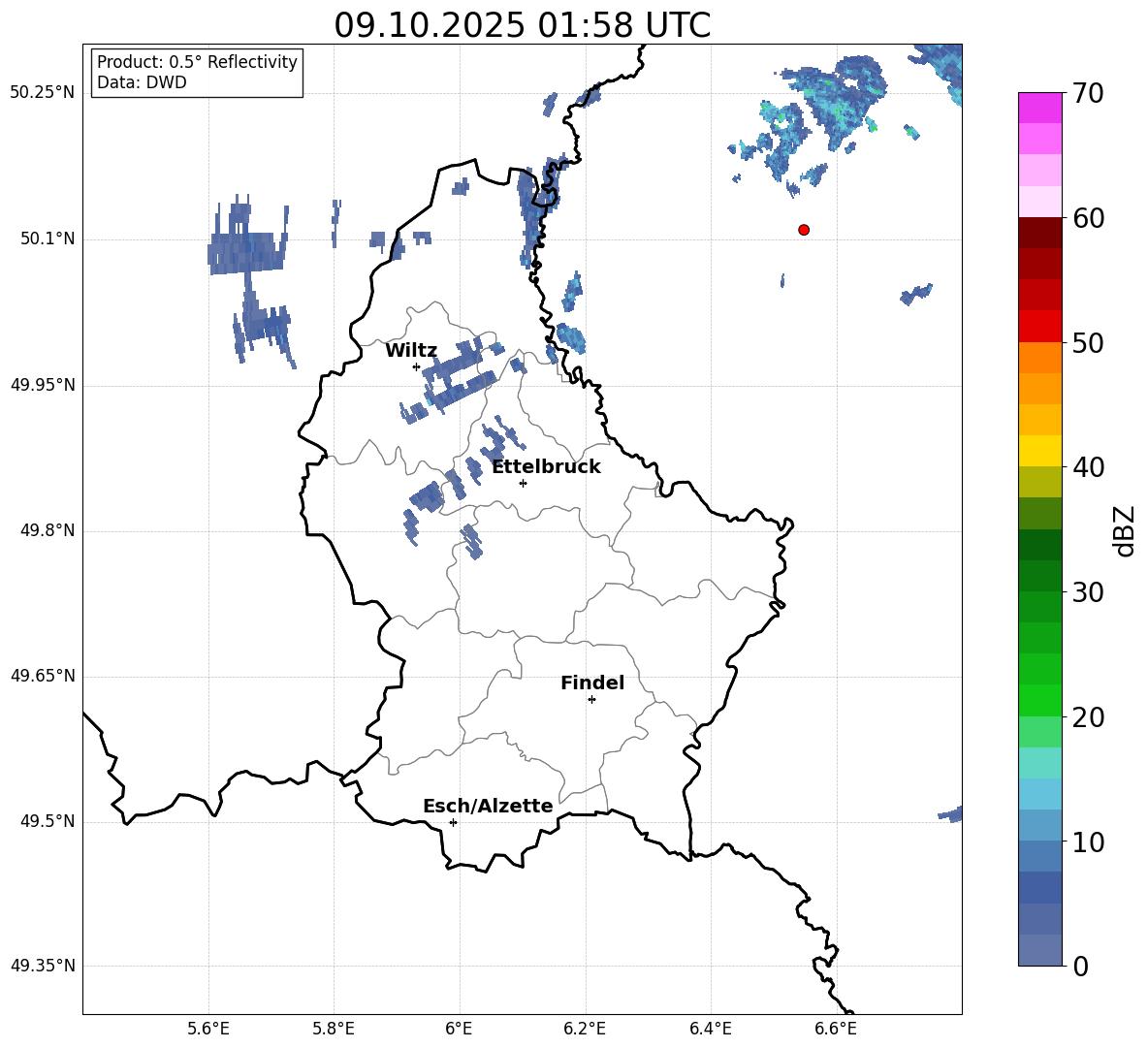Click the magenta top segment of the colorbar

[x=1039, y=108]
